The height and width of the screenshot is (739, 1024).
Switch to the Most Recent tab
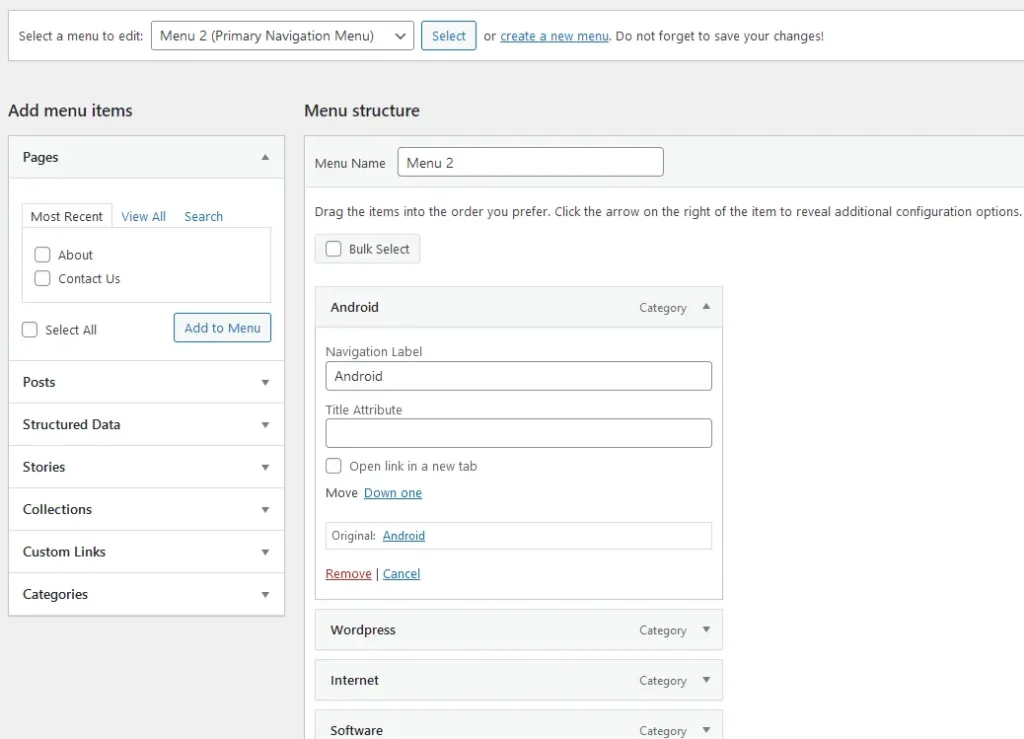[x=67, y=216]
